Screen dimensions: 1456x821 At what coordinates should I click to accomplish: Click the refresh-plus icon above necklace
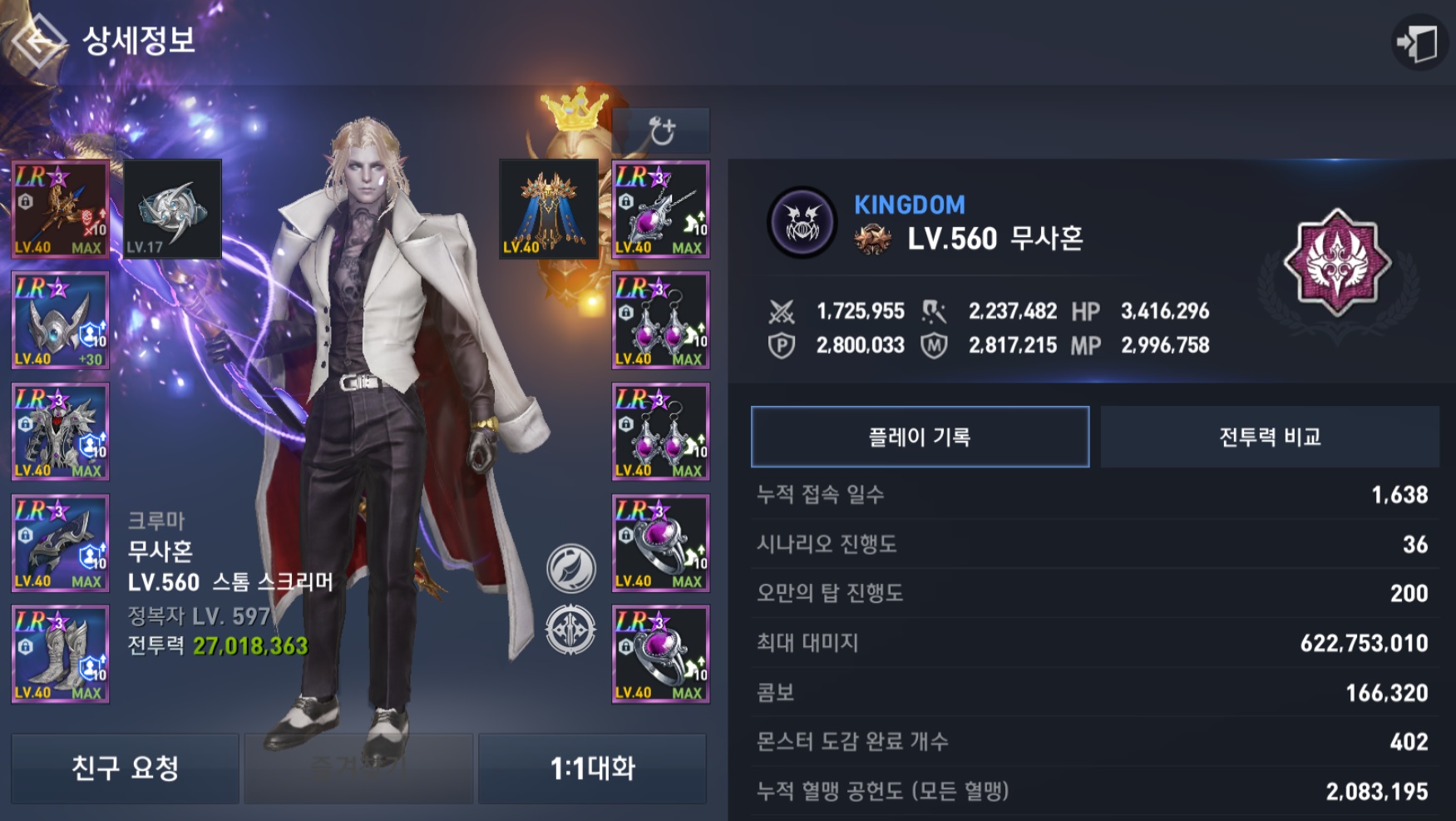click(661, 131)
